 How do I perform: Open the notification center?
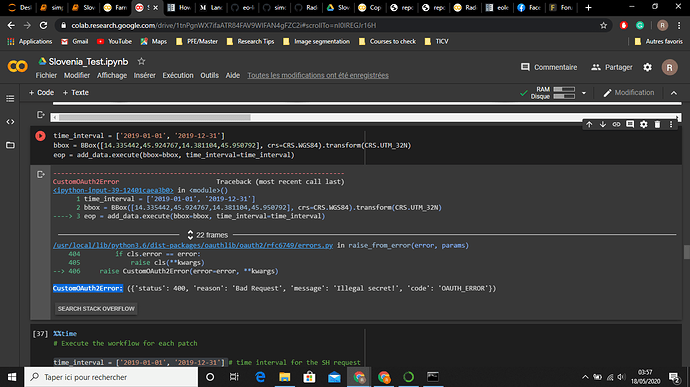point(674,377)
